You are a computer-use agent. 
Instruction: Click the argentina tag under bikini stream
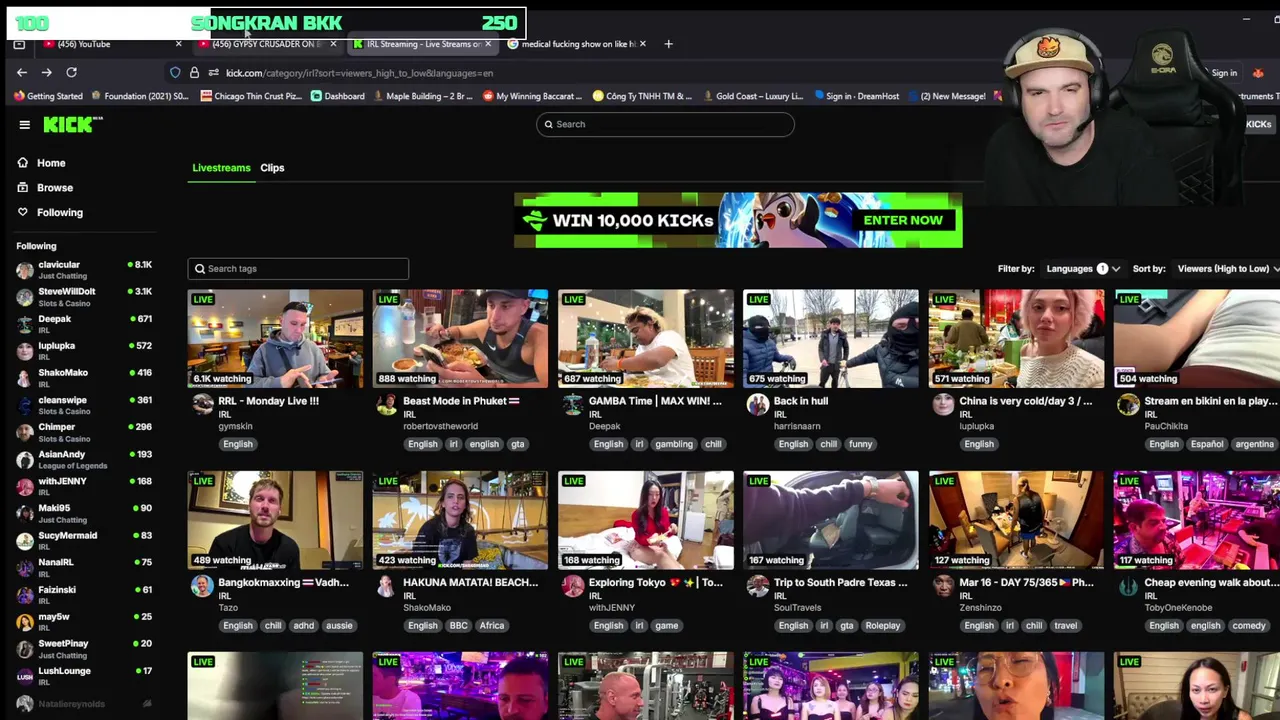pos(1254,444)
